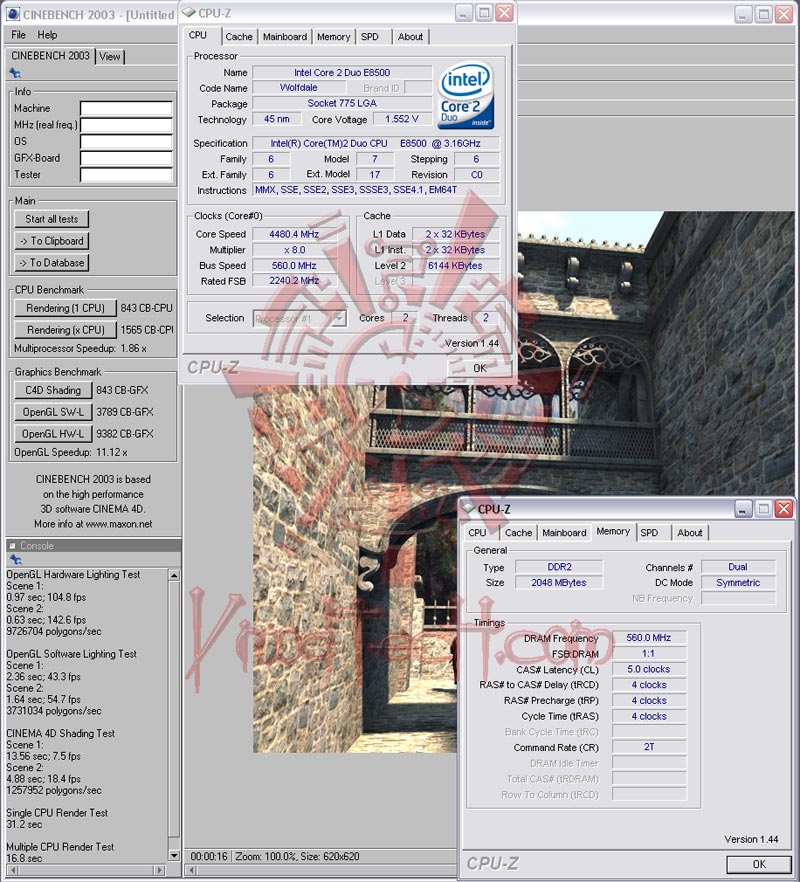Click the Machine input field
The image size is (800, 882).
click(x=126, y=108)
